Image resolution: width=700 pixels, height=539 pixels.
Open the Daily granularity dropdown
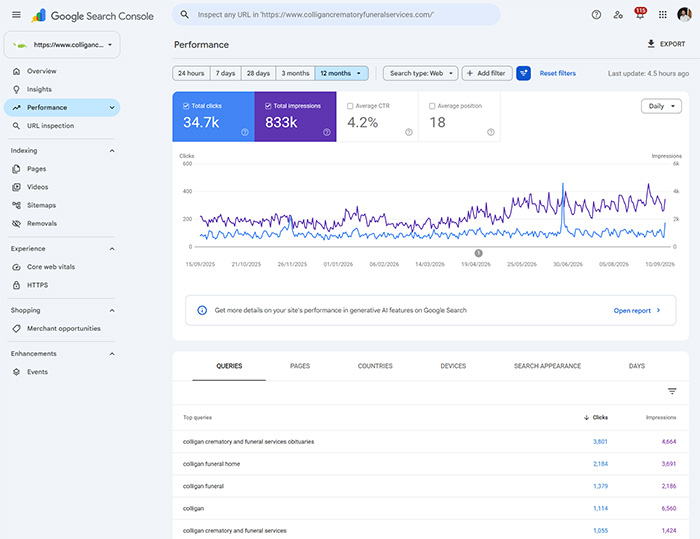click(x=661, y=106)
